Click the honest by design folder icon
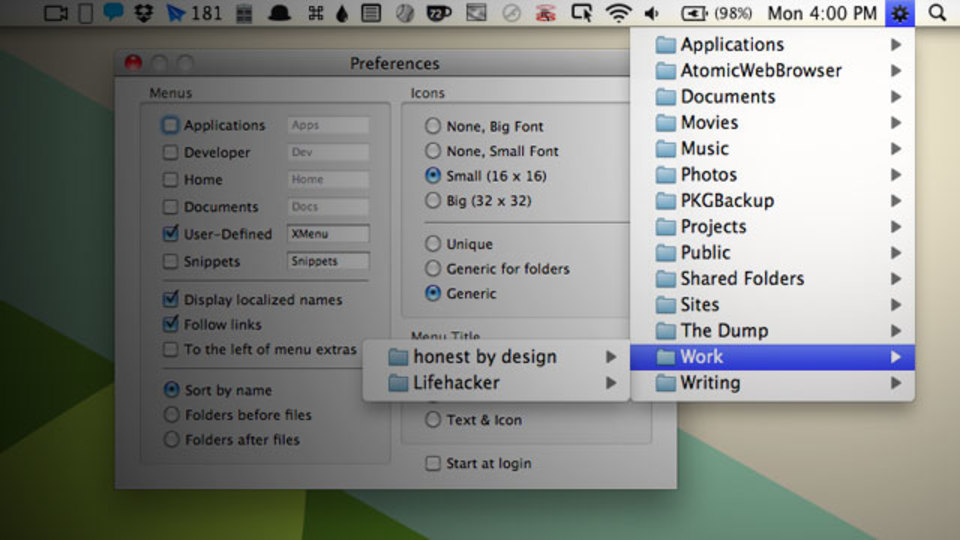 (398, 357)
